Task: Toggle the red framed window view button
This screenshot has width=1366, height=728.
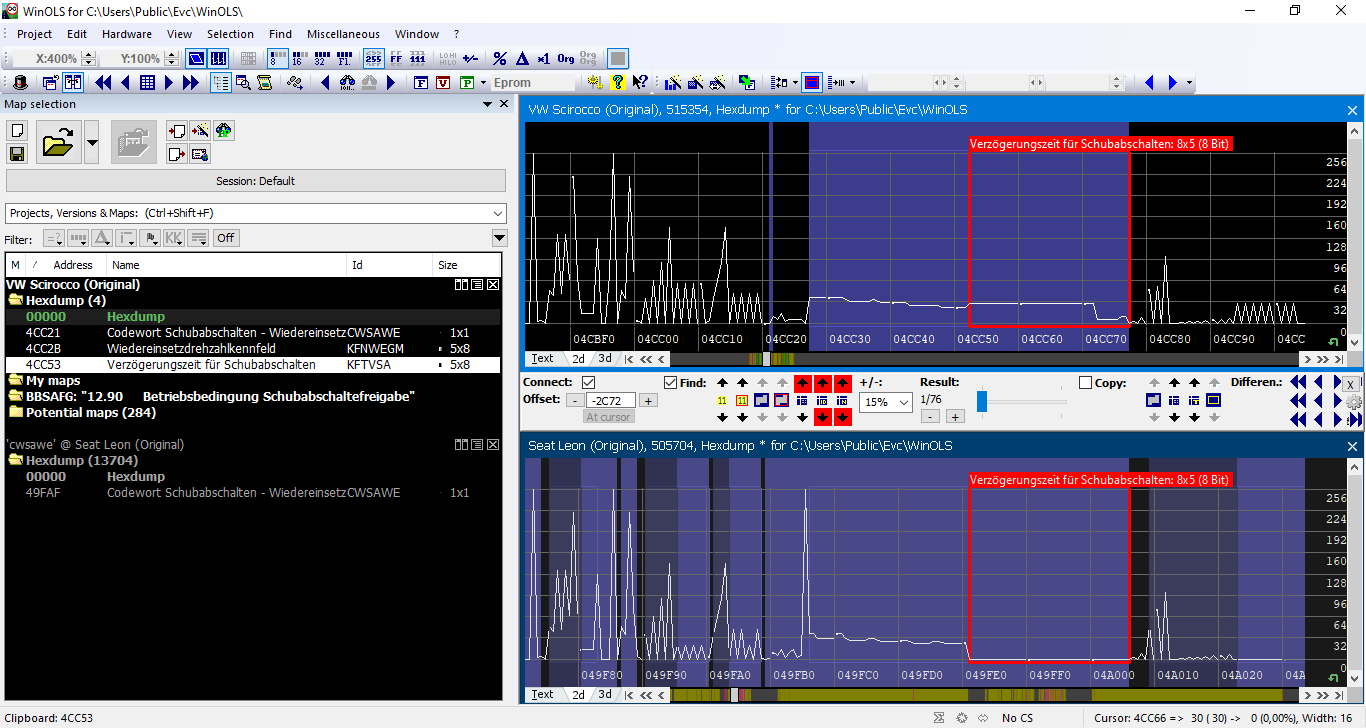Action: click(811, 82)
